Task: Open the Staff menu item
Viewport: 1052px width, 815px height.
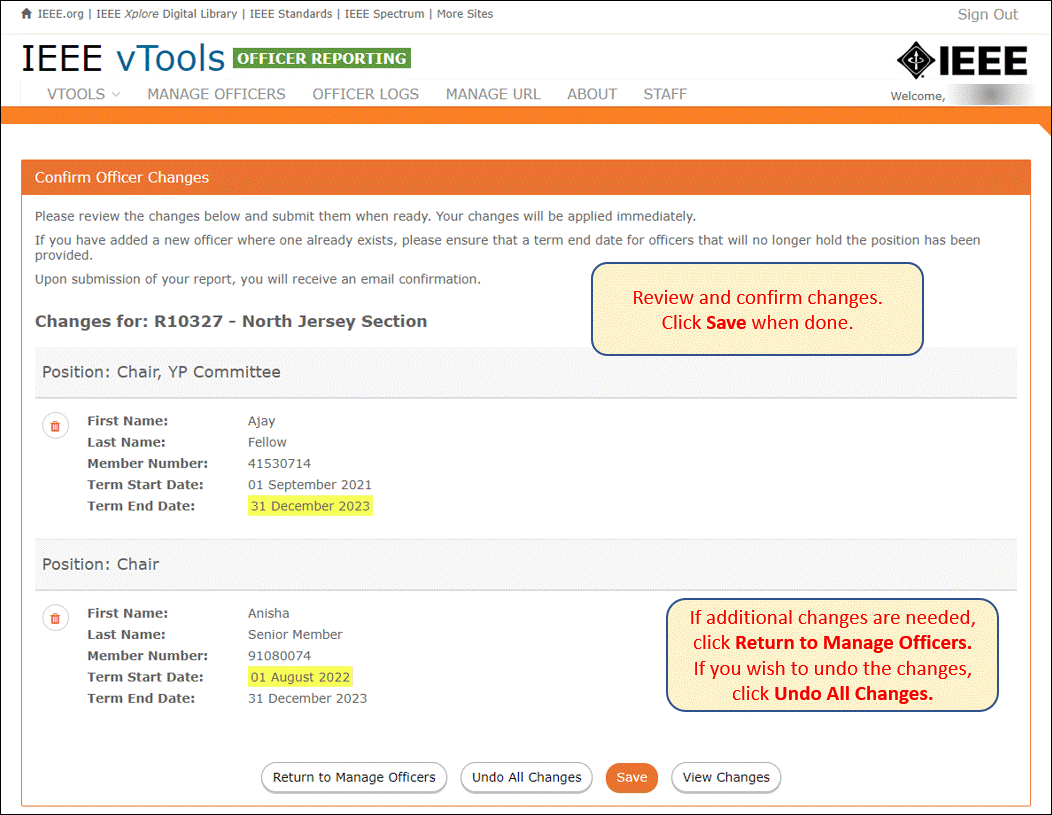Action: pos(665,94)
